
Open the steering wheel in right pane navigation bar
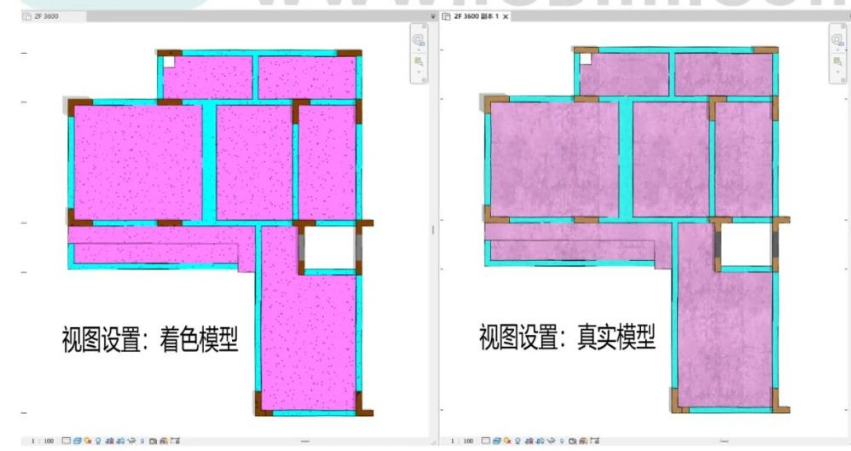coord(837,40)
